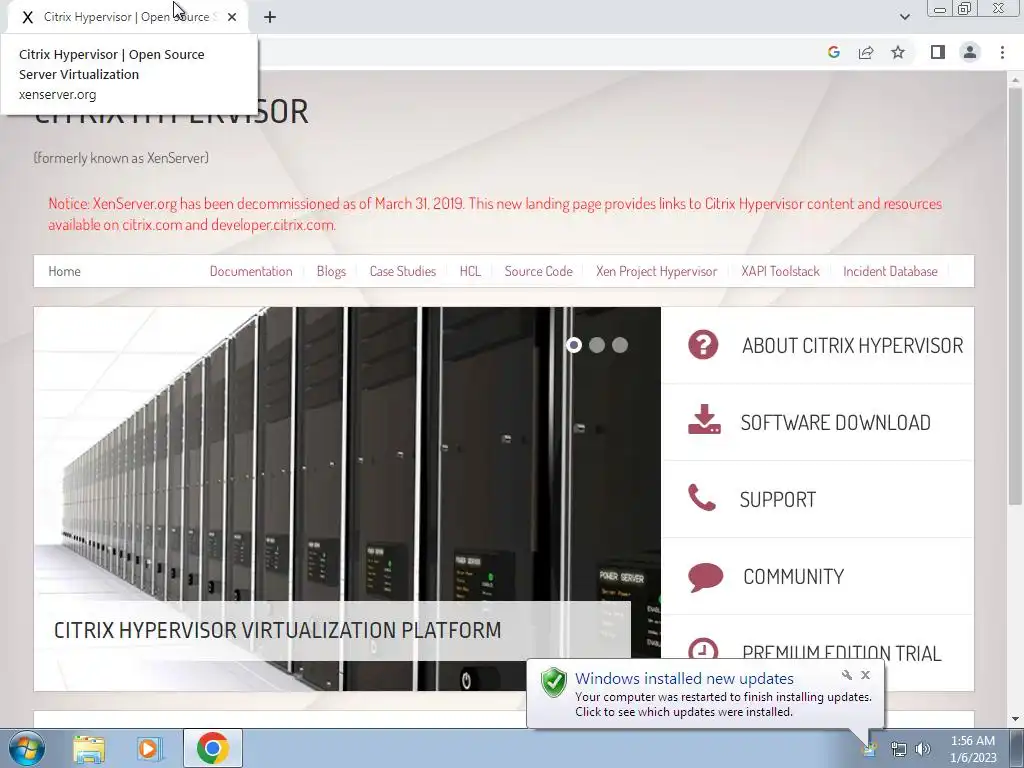Click scrollbar down arrow
The image size is (1024, 768).
click(x=1014, y=719)
